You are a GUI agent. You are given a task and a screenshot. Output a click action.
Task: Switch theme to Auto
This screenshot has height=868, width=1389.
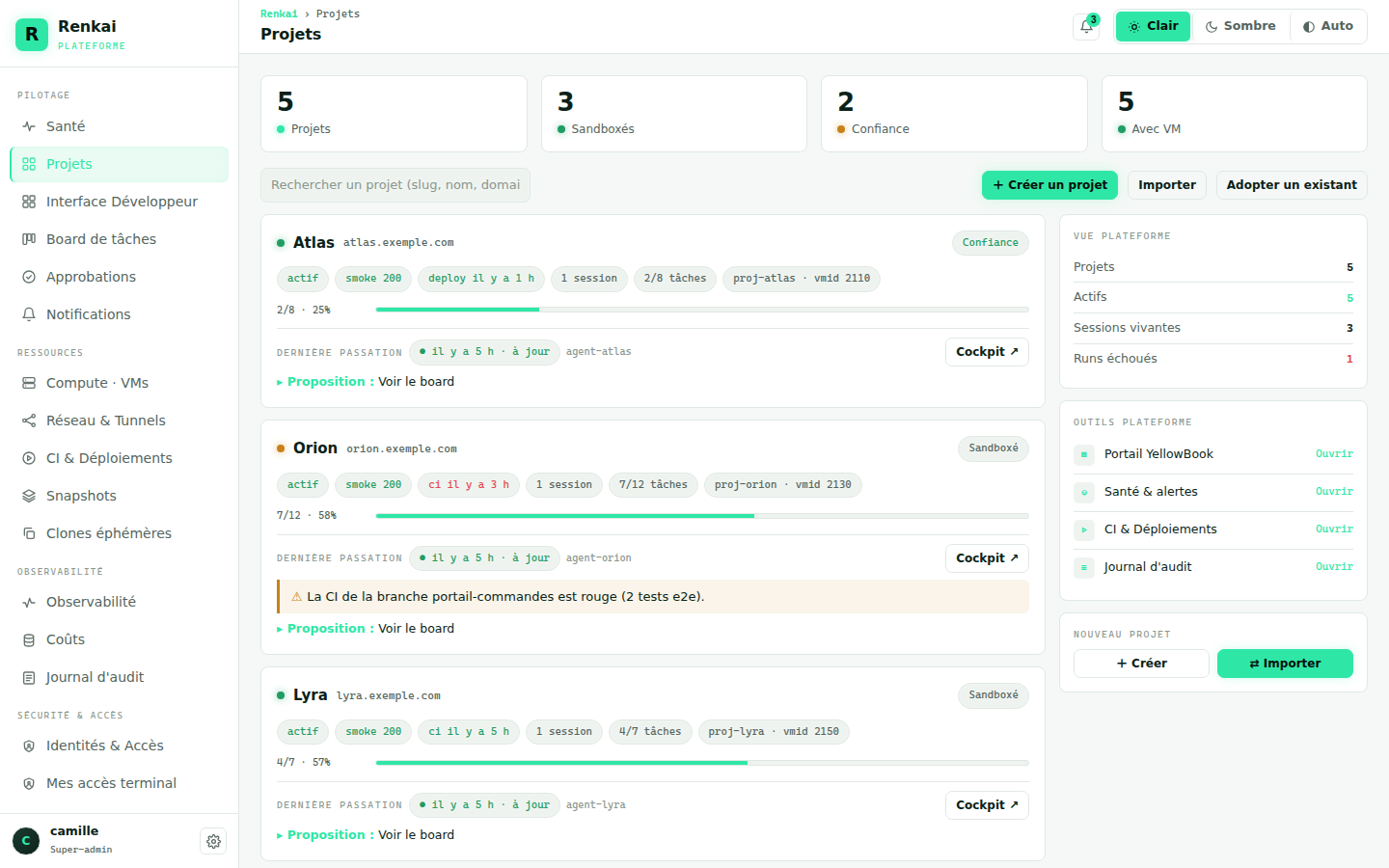pos(1327,26)
